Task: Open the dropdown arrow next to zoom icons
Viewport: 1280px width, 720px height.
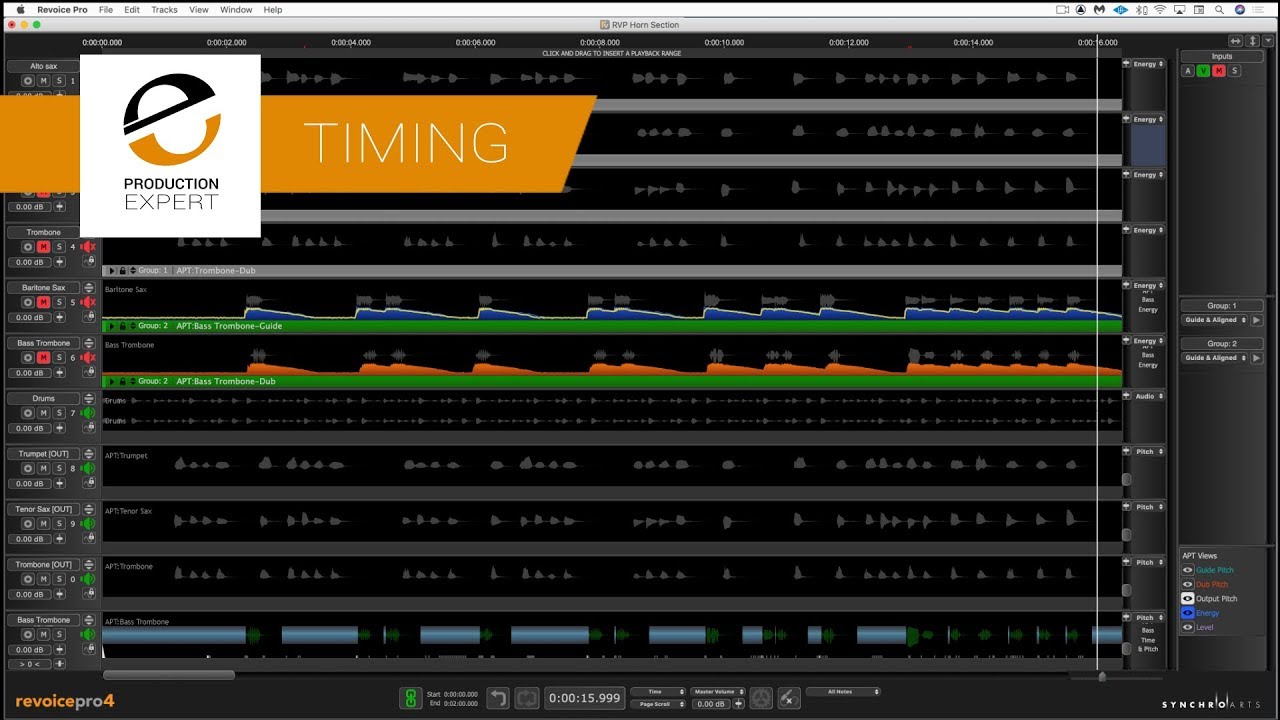Action: pos(1267,41)
